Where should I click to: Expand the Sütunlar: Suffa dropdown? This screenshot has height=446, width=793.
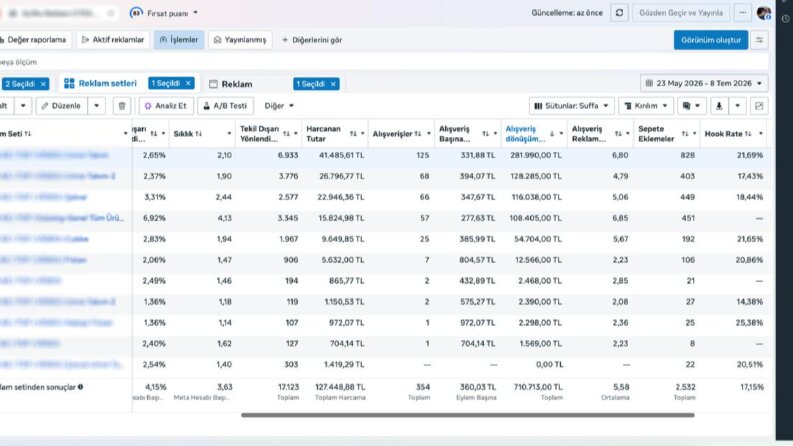571,106
